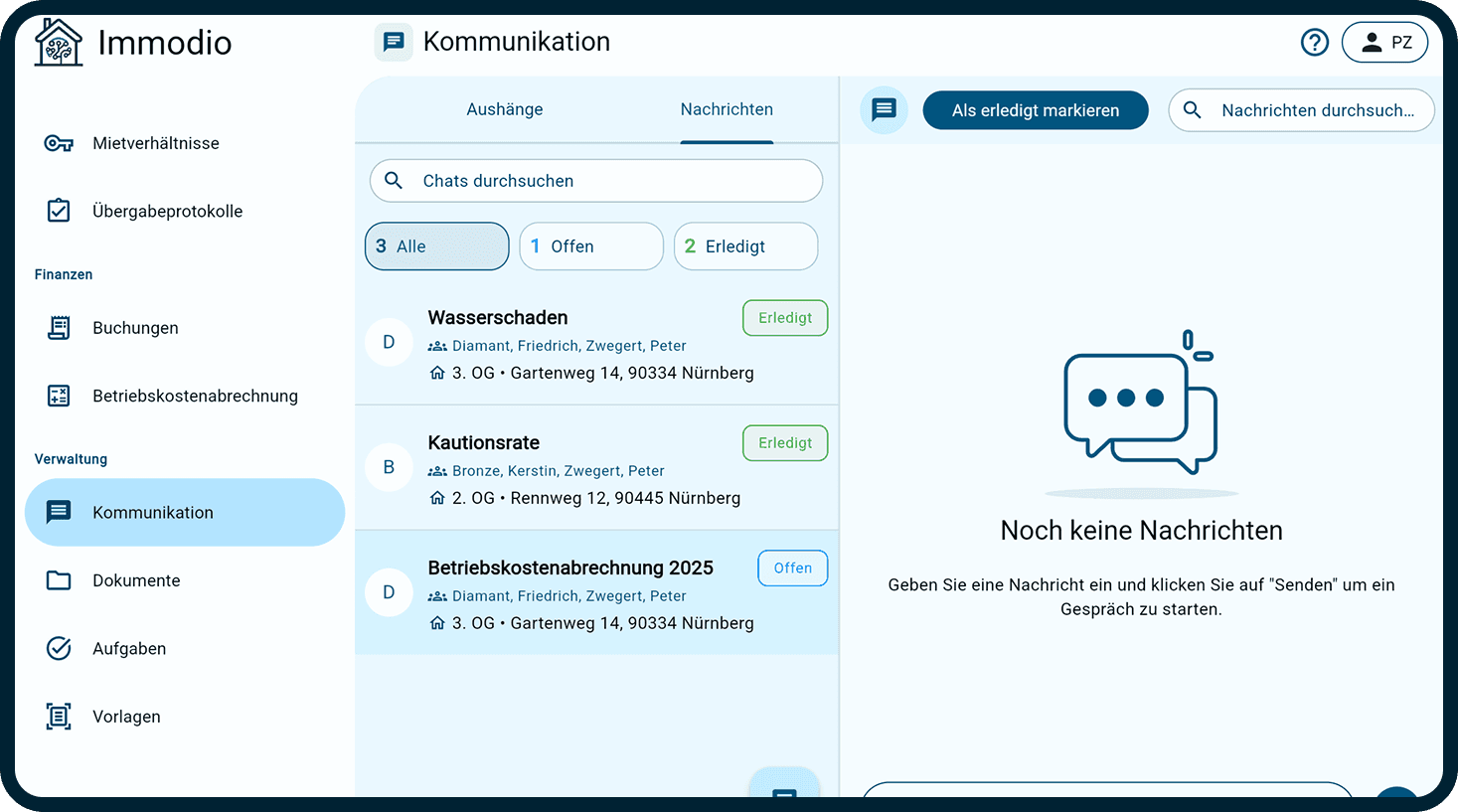
Task: Click the house icon in Kautionsrate address row
Action: point(437,498)
